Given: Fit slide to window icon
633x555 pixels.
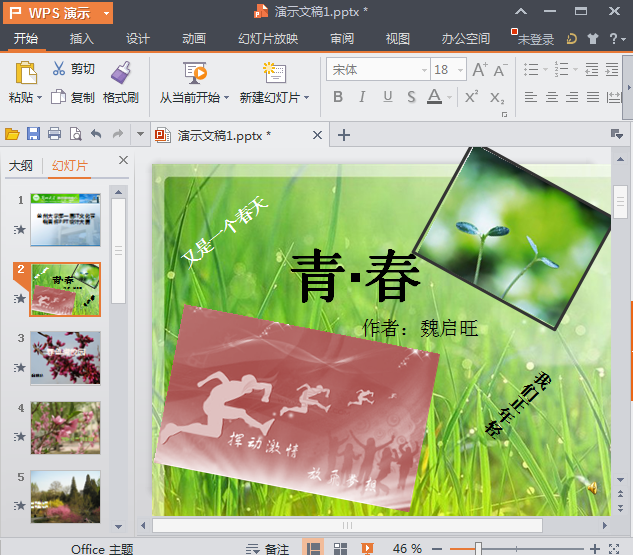Looking at the screenshot, I should (614, 549).
